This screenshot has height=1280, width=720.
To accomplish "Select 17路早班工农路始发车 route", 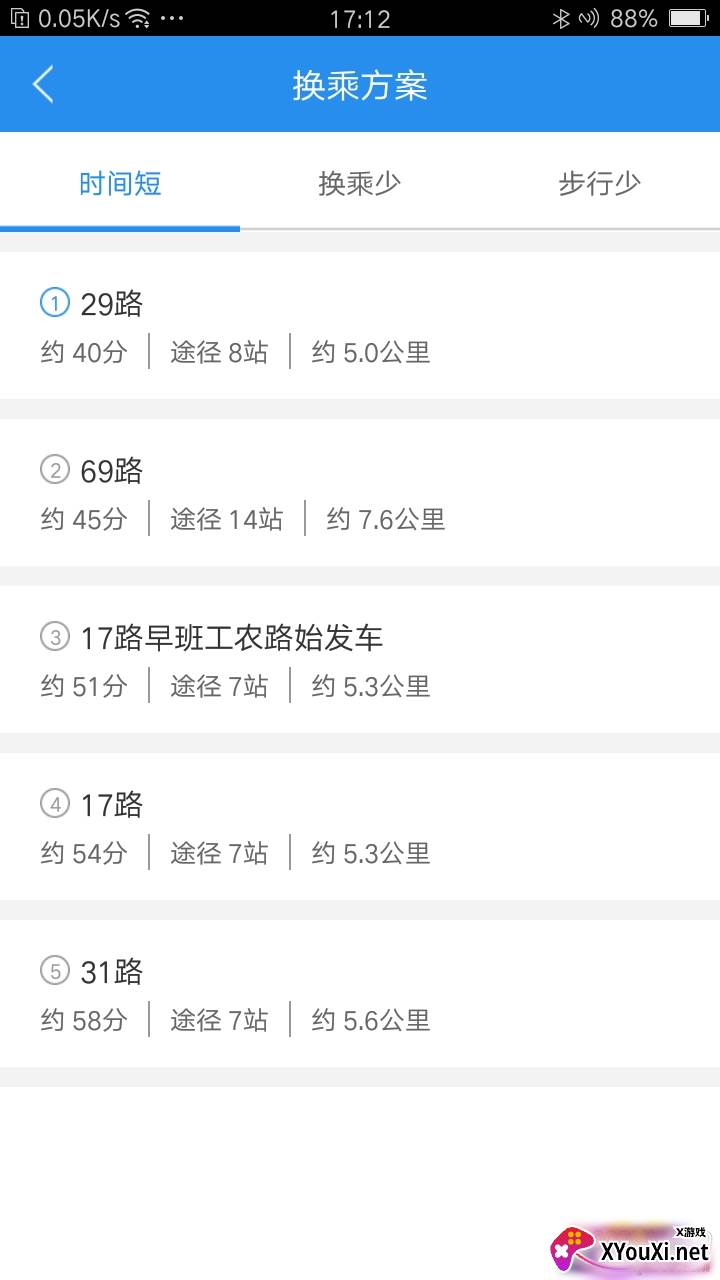I will coord(232,637).
